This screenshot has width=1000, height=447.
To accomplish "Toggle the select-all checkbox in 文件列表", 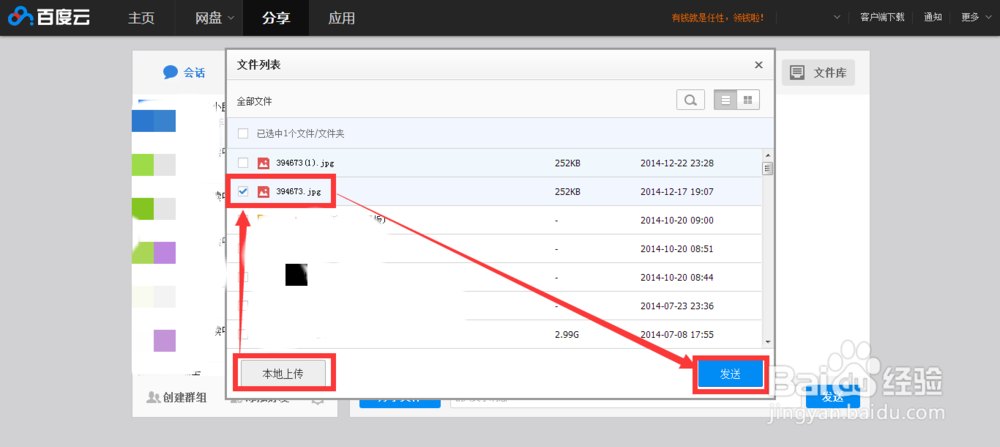I will [243, 134].
